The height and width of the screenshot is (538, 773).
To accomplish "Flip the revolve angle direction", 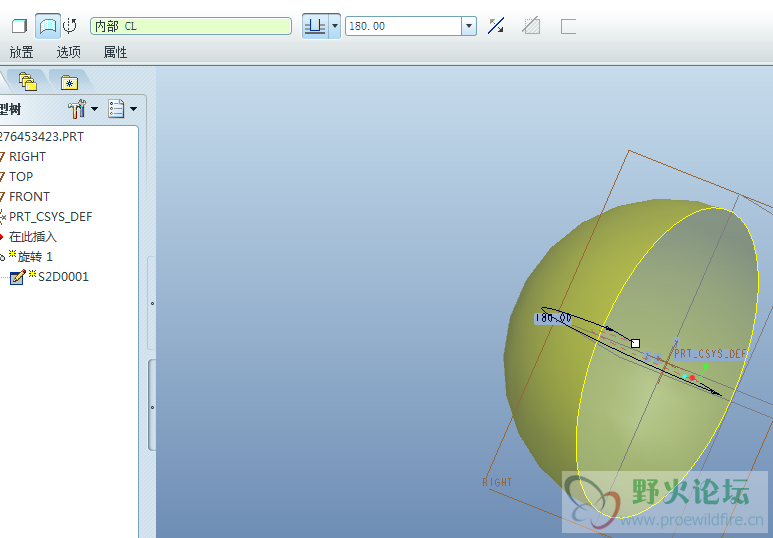I will click(x=496, y=26).
